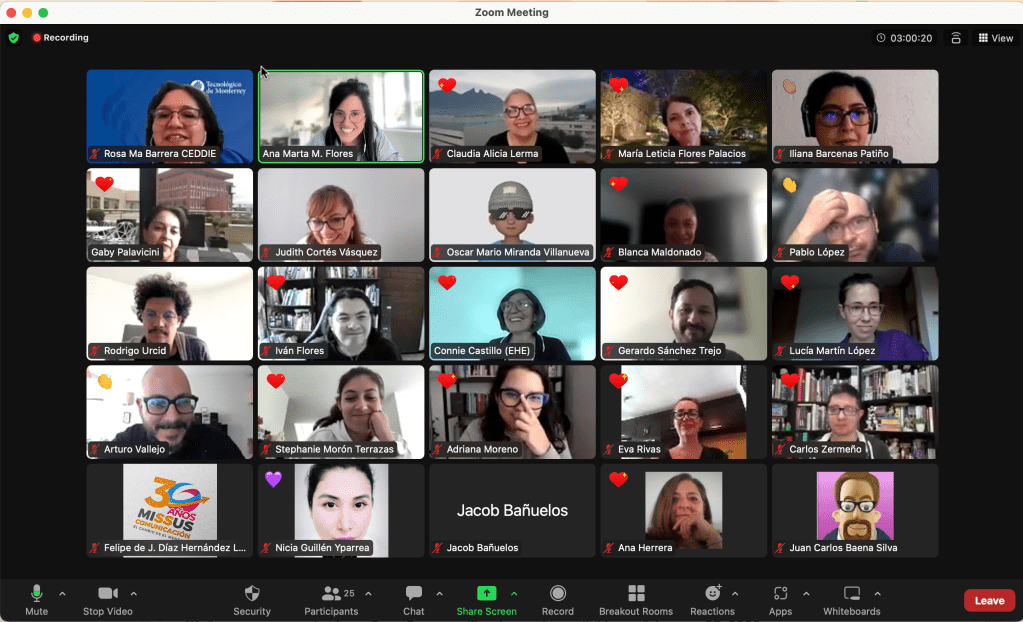Open the Apps panel
This screenshot has width=1023, height=622.
coord(780,599)
